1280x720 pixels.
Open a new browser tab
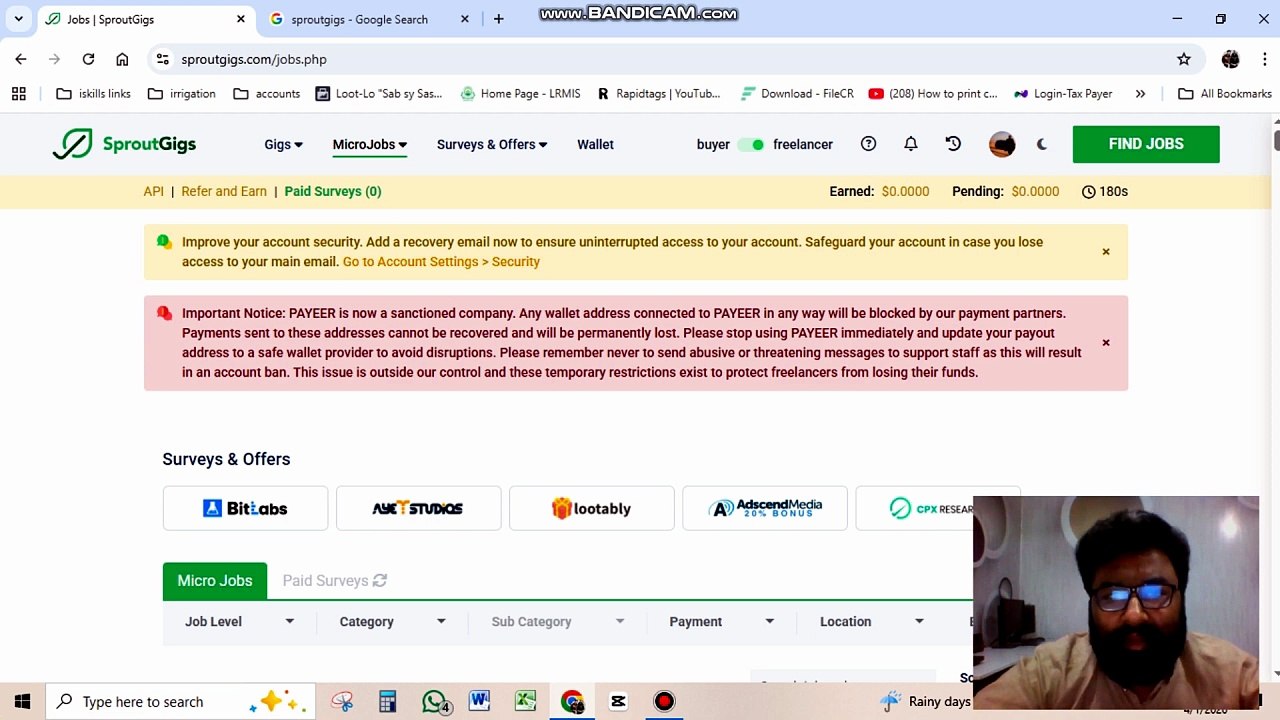coord(498,19)
